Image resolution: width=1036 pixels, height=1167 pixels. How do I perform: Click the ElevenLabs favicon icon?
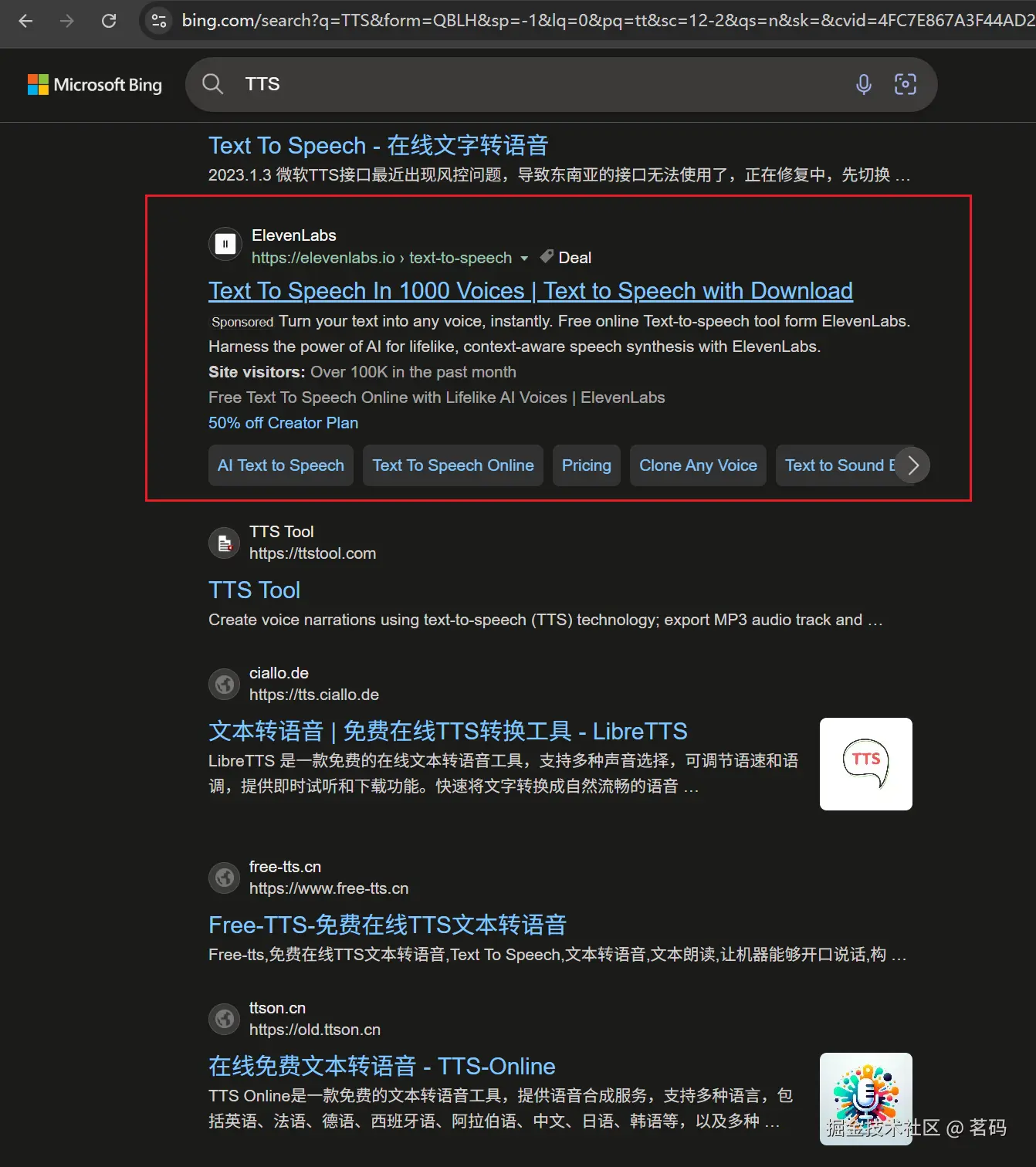click(225, 245)
